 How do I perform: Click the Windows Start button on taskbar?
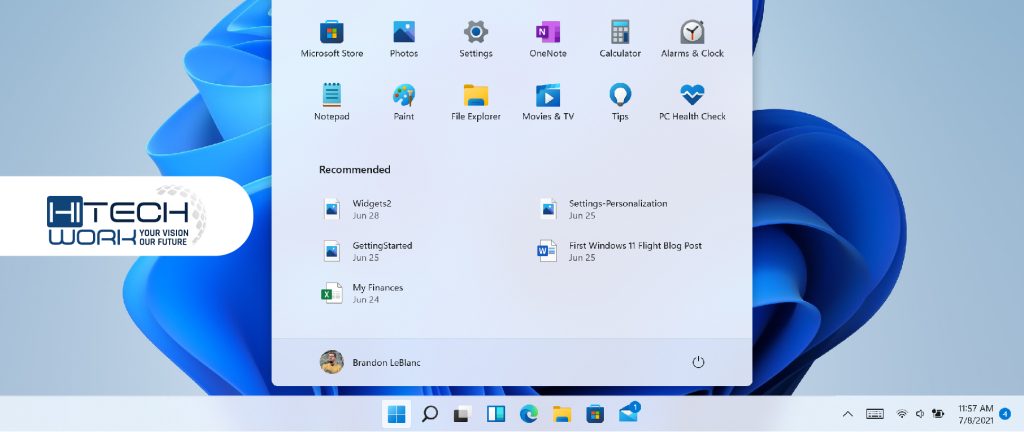tap(396, 414)
